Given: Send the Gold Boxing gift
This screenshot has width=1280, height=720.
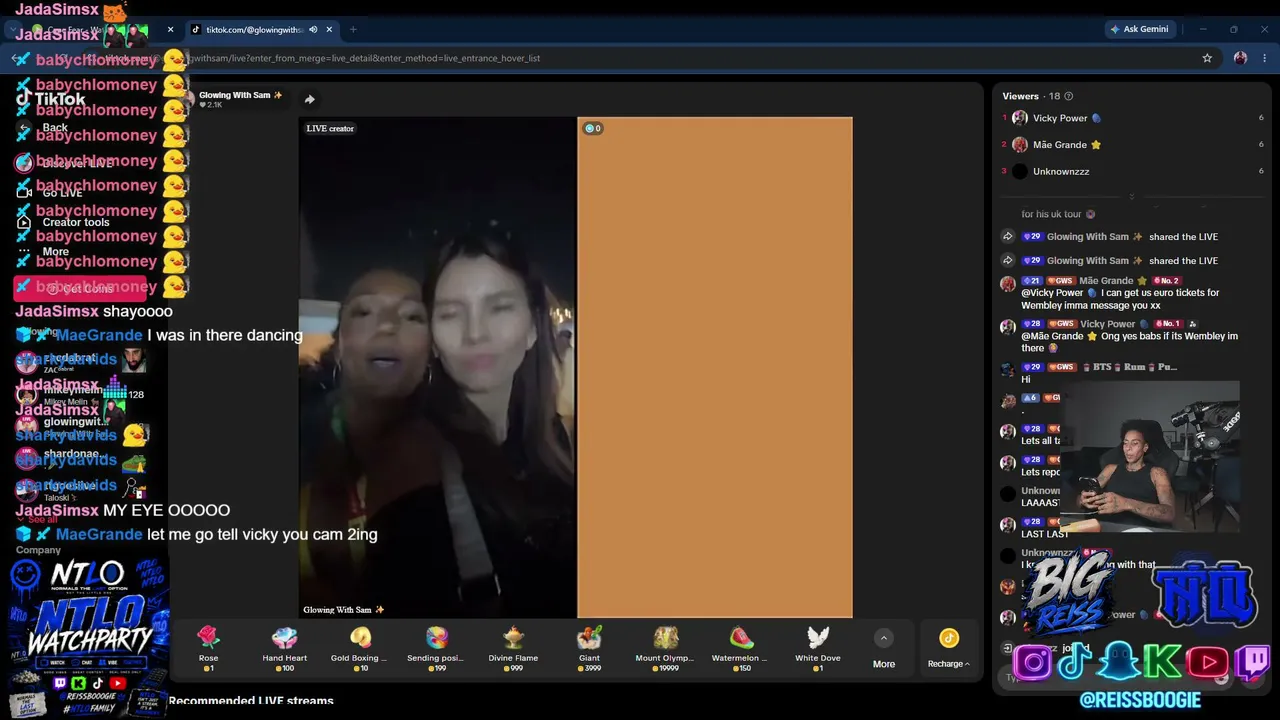Looking at the screenshot, I should [x=360, y=648].
